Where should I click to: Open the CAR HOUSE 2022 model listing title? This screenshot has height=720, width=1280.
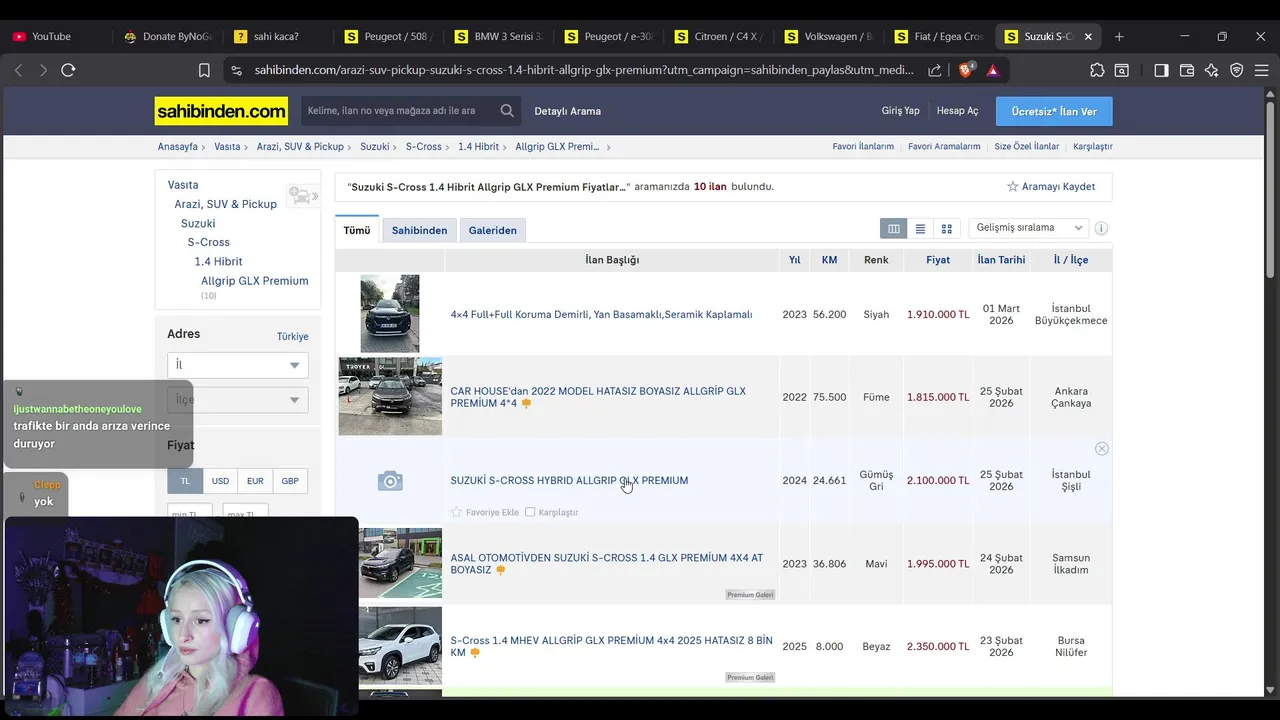tap(598, 397)
